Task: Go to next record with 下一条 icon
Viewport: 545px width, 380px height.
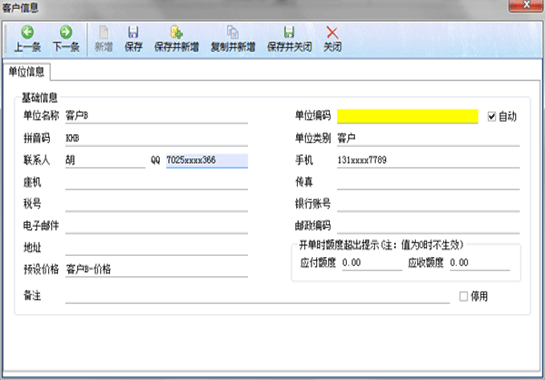Action: [x=66, y=32]
